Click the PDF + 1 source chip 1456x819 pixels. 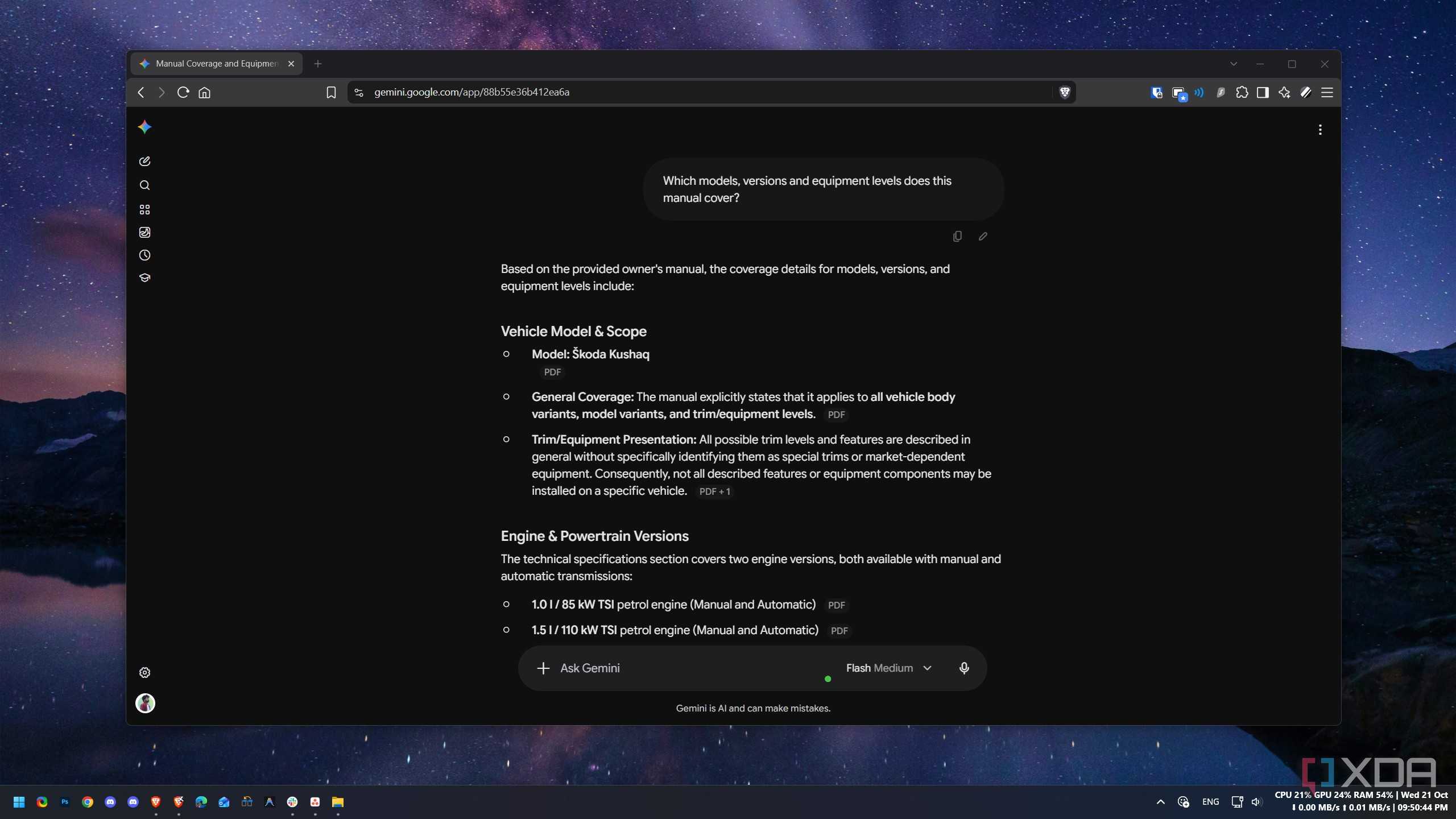[x=714, y=491]
